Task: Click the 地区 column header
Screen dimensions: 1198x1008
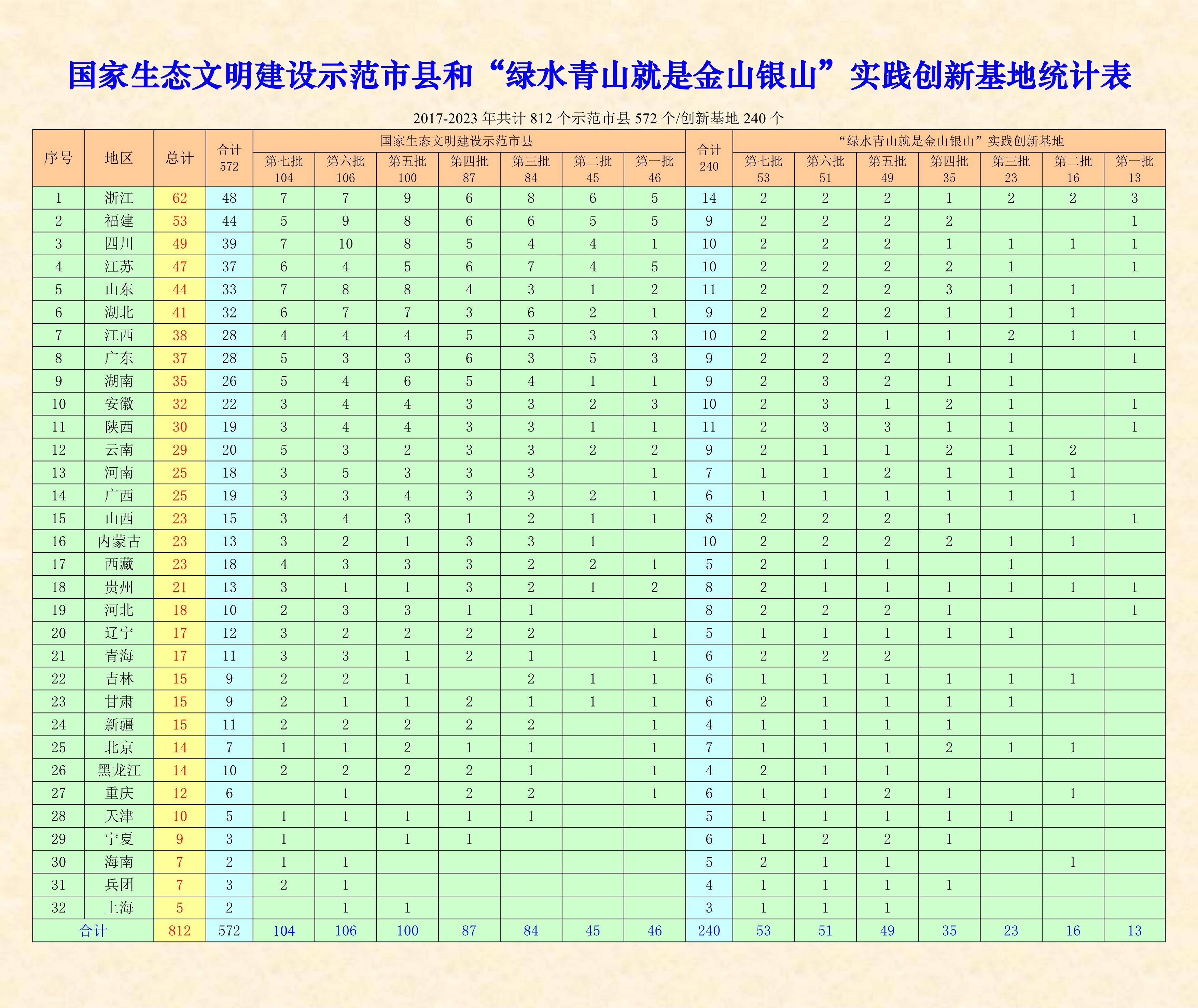Action: point(119,158)
